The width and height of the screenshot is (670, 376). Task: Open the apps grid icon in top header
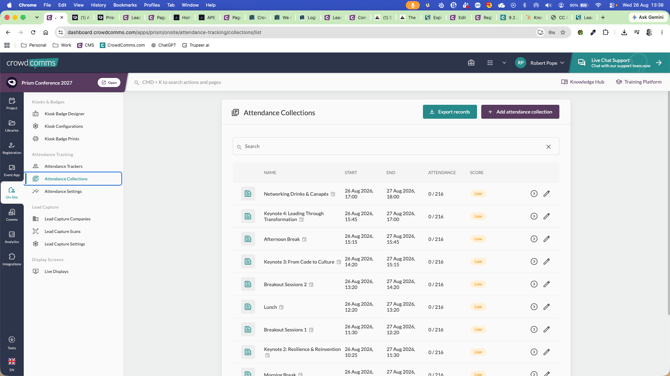coord(490,63)
